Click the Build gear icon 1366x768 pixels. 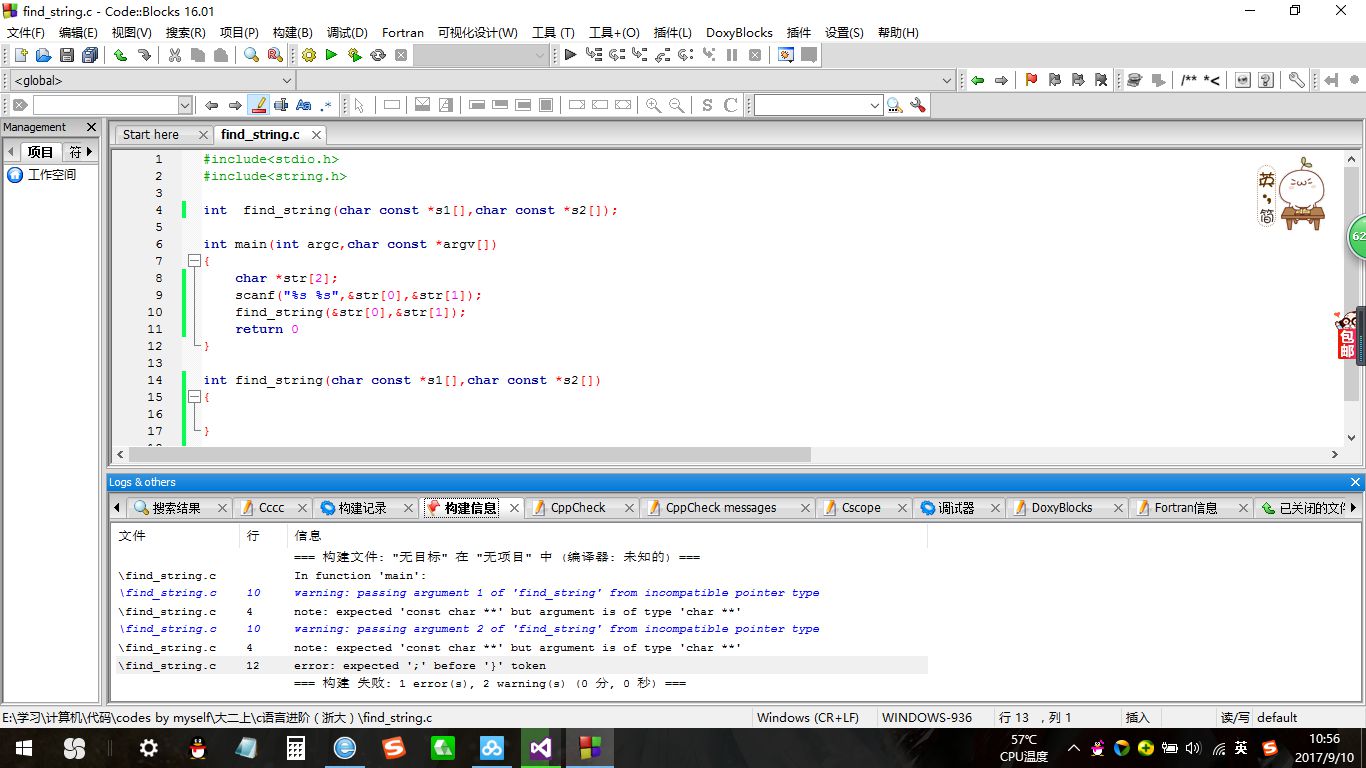(308, 55)
